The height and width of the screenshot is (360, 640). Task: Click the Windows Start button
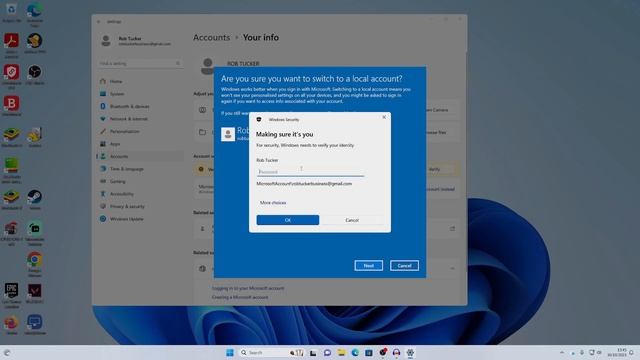230,353
